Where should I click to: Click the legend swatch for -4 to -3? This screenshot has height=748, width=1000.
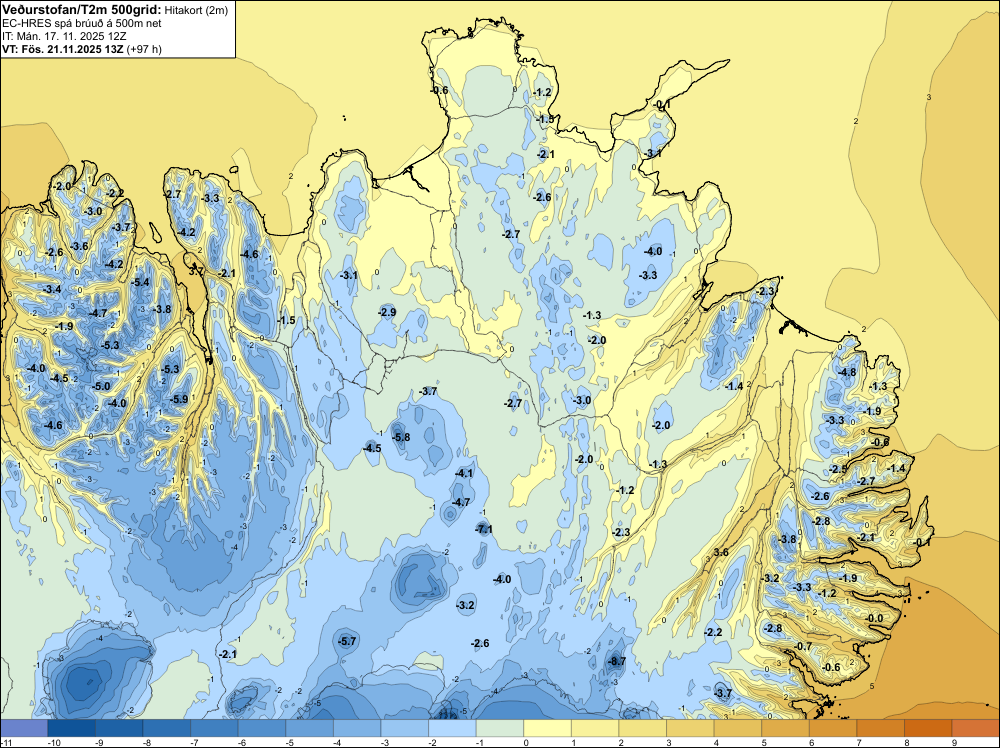tap(357, 728)
